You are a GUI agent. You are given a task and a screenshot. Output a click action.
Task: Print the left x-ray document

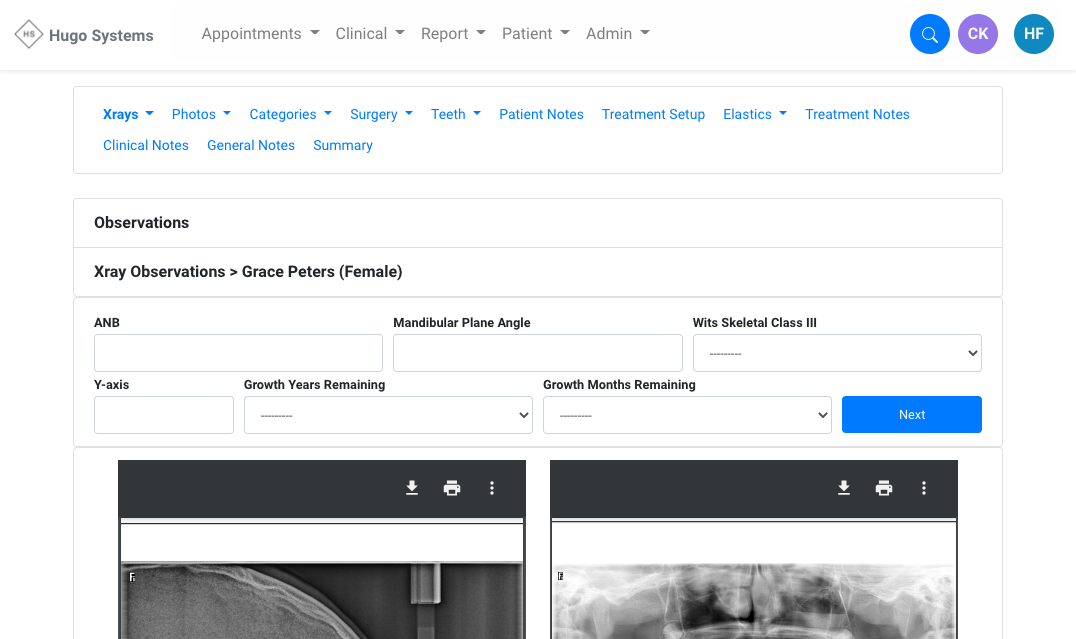(x=452, y=488)
